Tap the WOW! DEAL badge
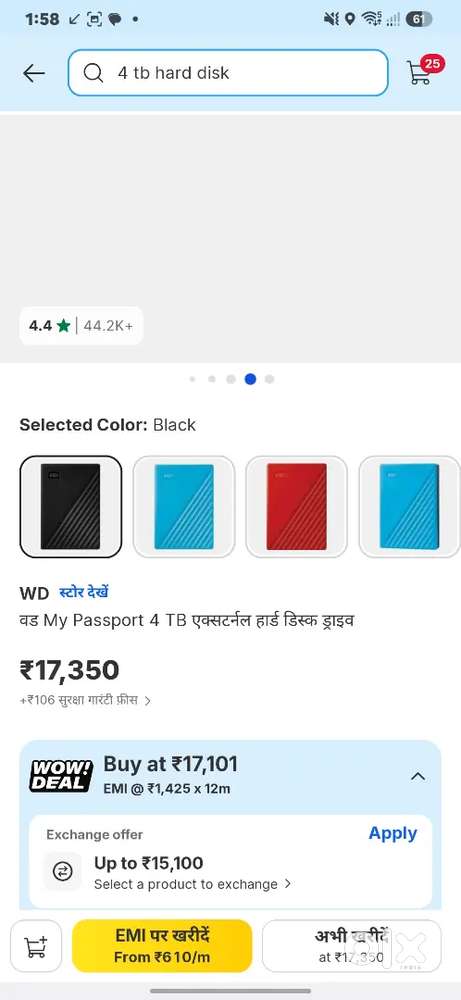 [x=61, y=776]
